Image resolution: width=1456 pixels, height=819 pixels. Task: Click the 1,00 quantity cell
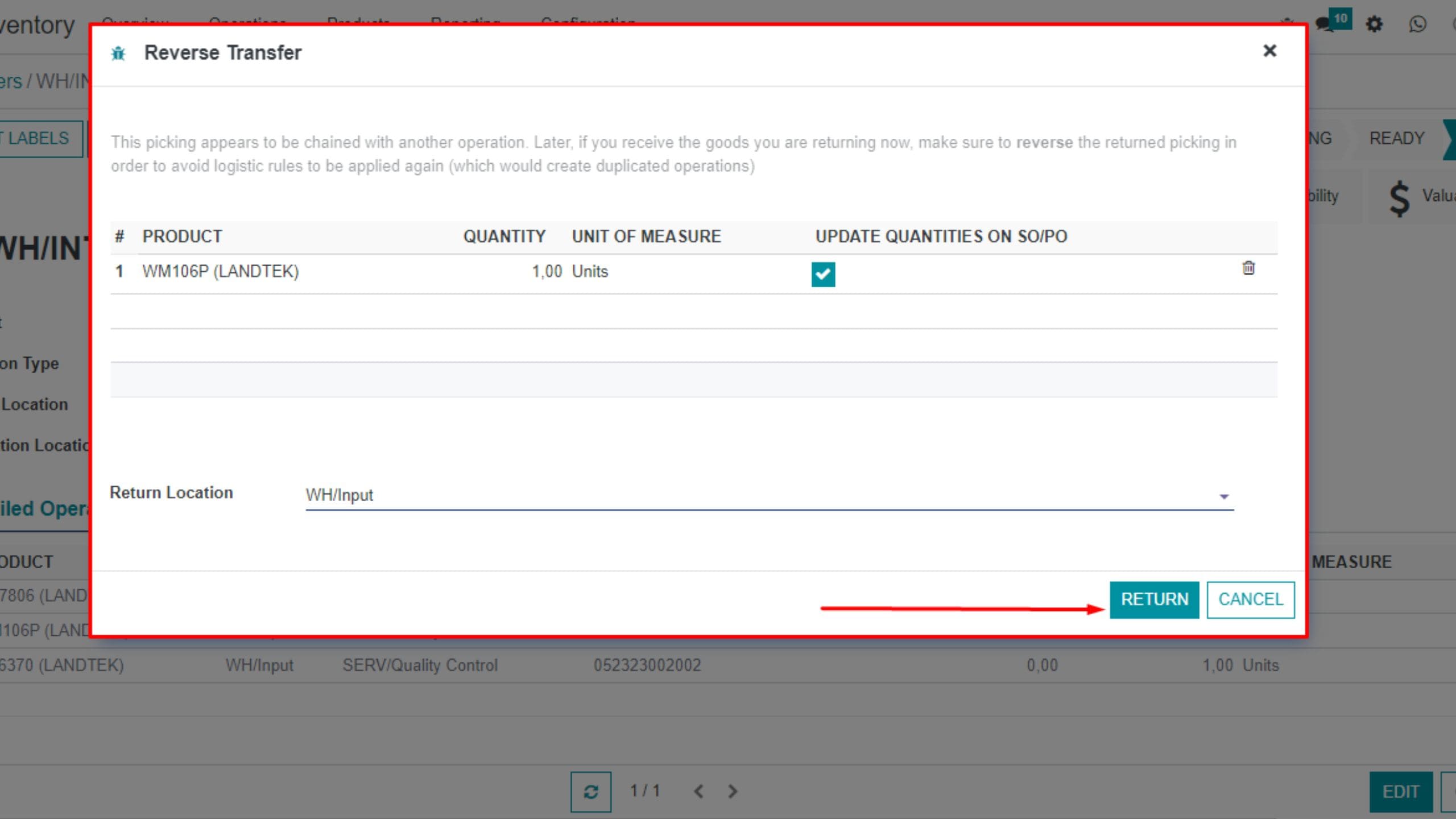pyautogui.click(x=547, y=271)
